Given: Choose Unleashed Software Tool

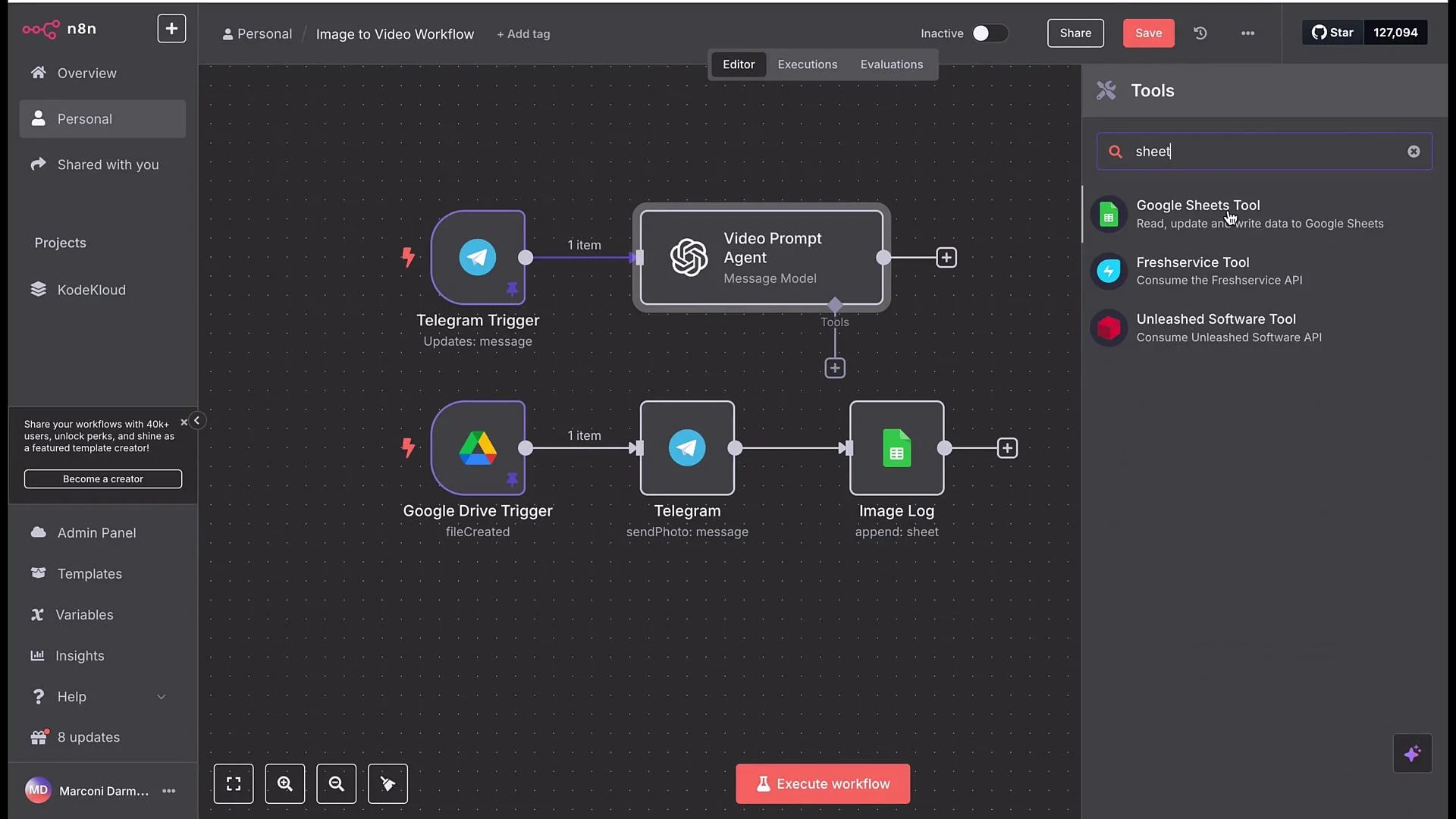Looking at the screenshot, I should (x=1264, y=328).
